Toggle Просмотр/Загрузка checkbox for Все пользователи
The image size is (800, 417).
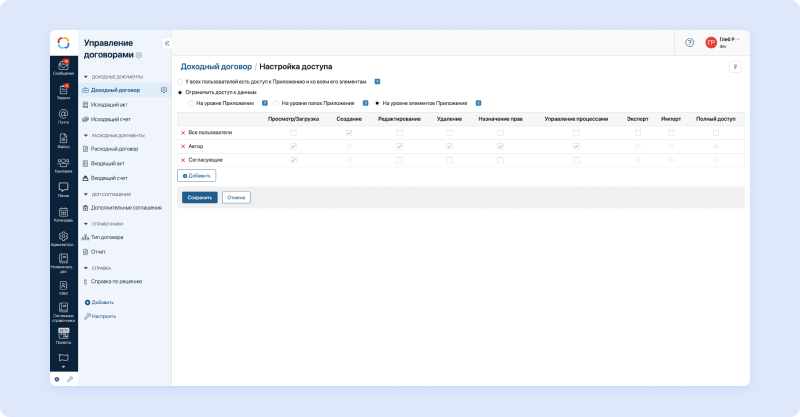pos(293,132)
